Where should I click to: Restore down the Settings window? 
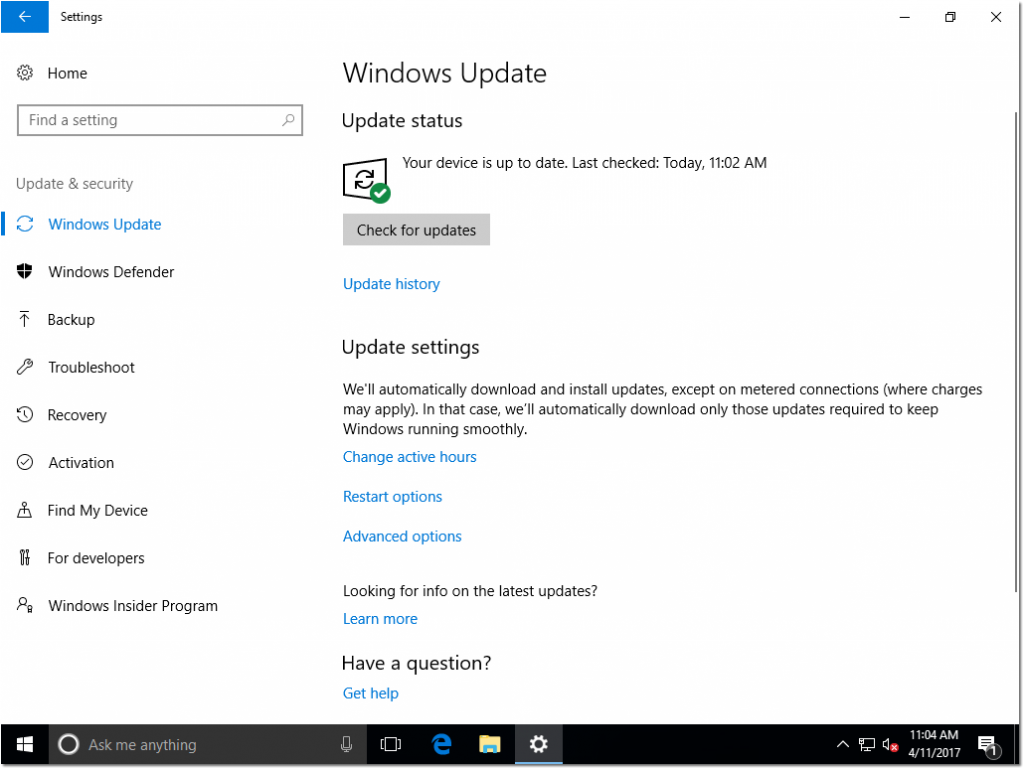[x=950, y=17]
